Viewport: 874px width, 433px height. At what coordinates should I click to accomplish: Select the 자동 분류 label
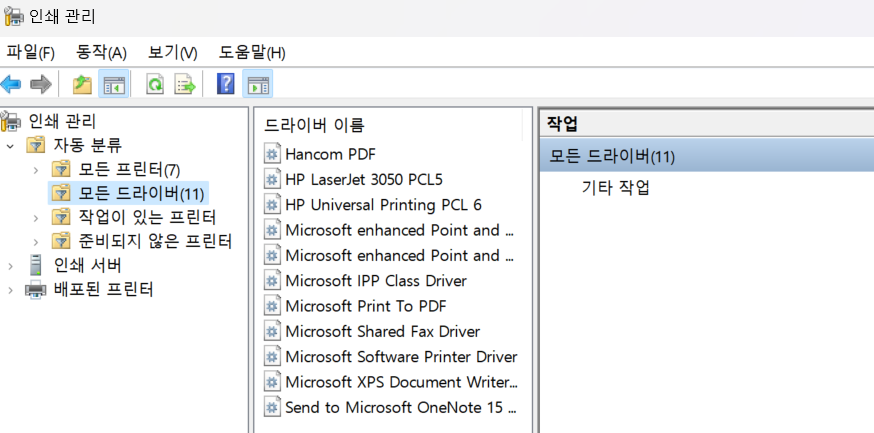point(88,145)
